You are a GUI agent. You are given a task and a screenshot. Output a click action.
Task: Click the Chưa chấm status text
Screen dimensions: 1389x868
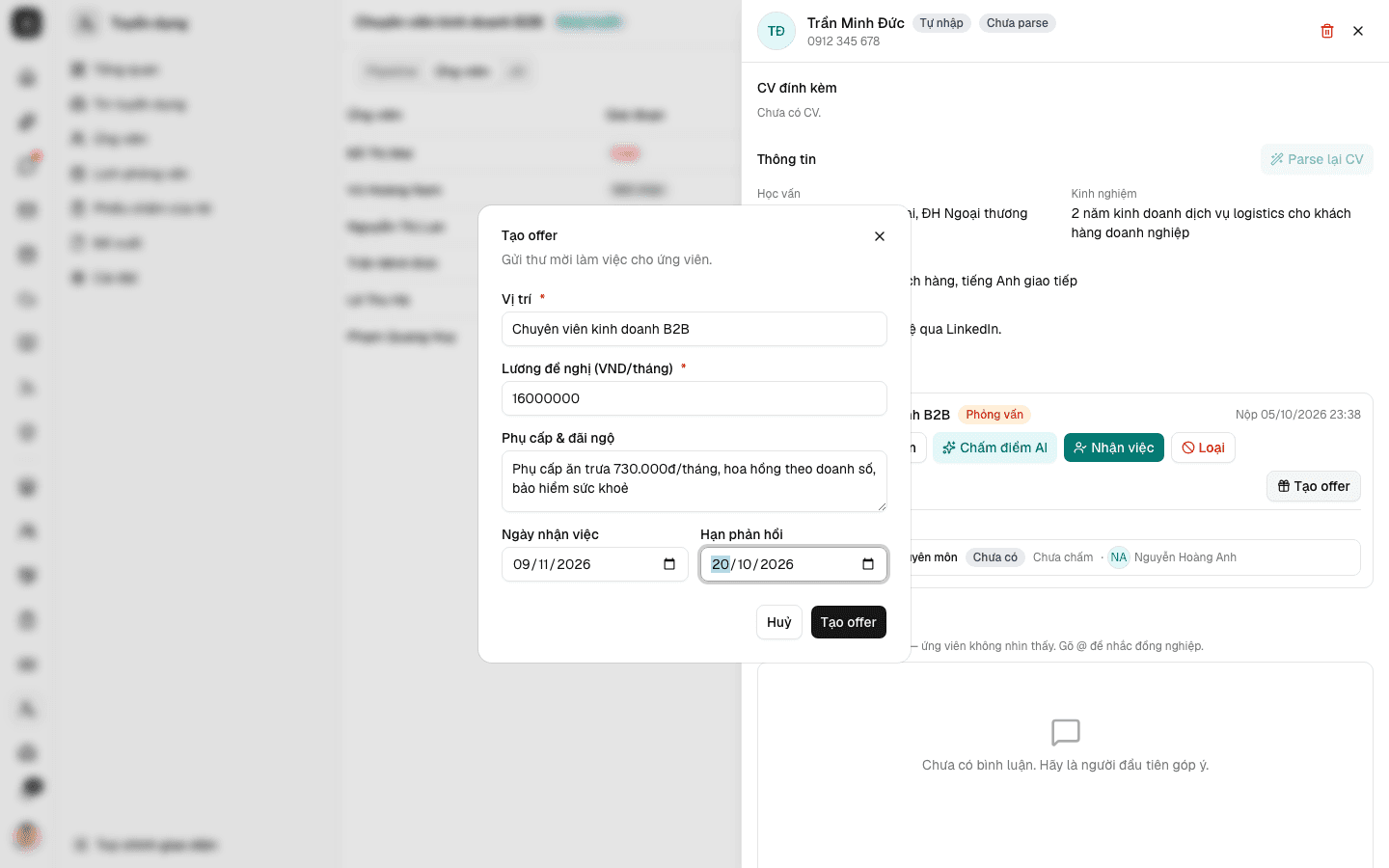point(1063,557)
